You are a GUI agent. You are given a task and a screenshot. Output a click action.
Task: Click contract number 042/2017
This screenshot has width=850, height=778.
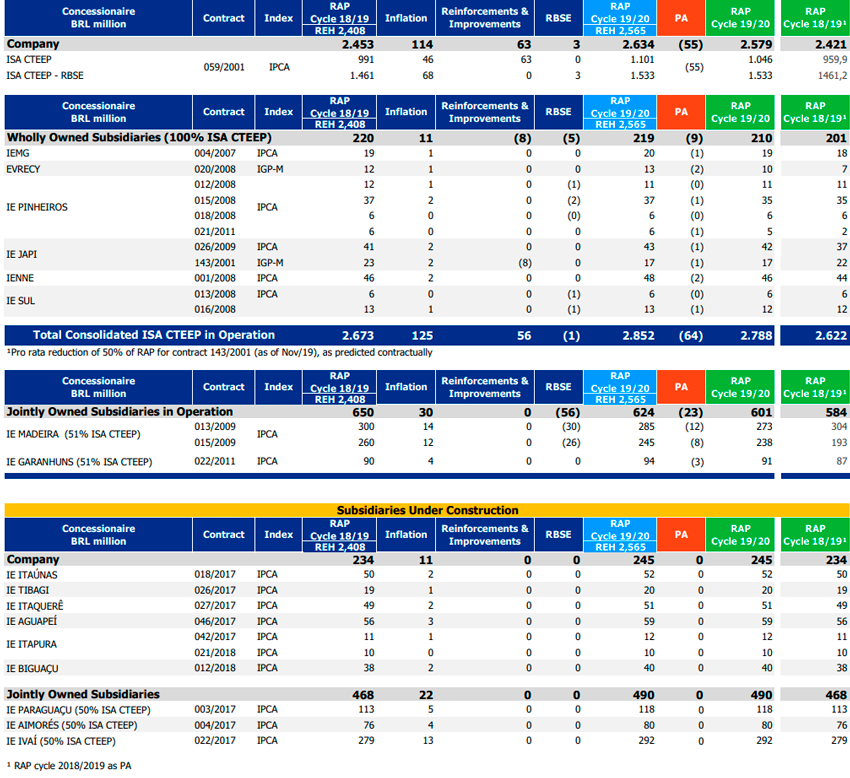pos(215,636)
